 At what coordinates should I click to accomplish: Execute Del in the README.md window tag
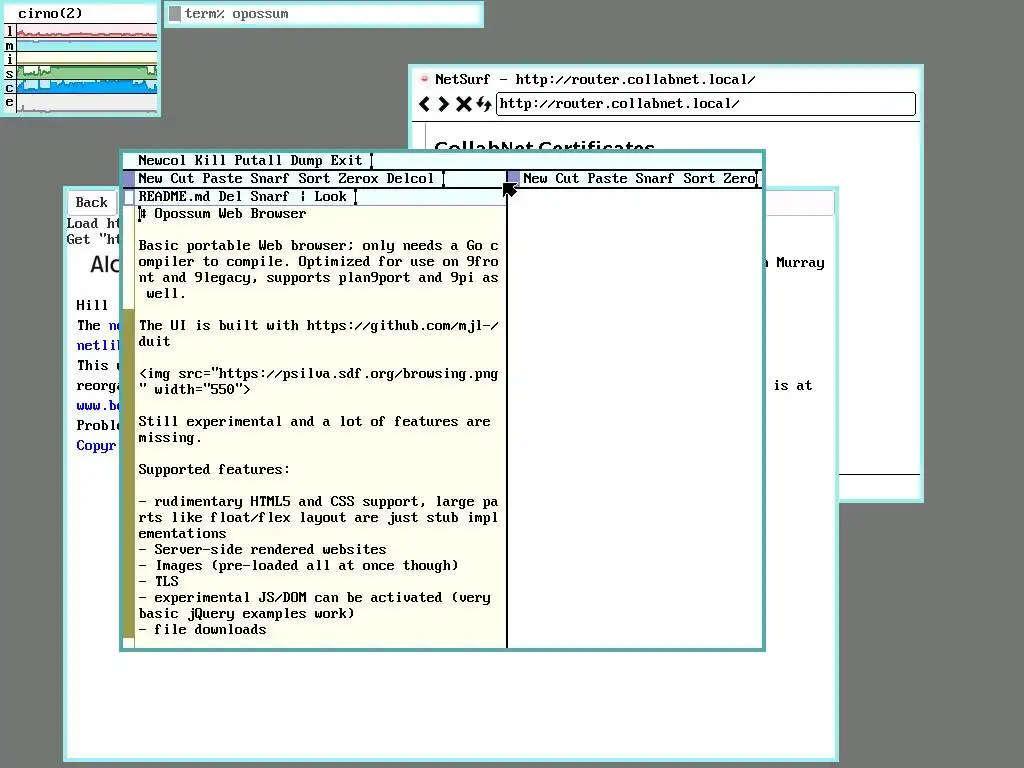pos(230,197)
